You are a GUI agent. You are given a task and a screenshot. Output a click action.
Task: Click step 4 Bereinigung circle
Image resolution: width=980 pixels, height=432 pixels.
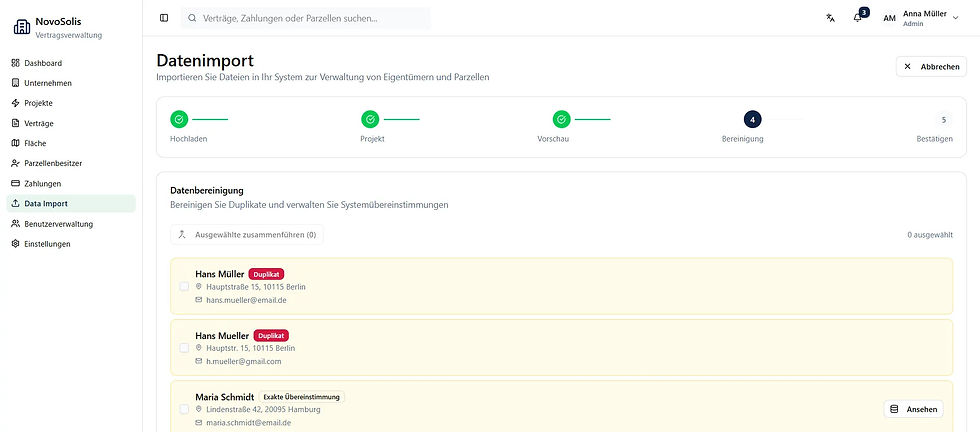coord(752,119)
